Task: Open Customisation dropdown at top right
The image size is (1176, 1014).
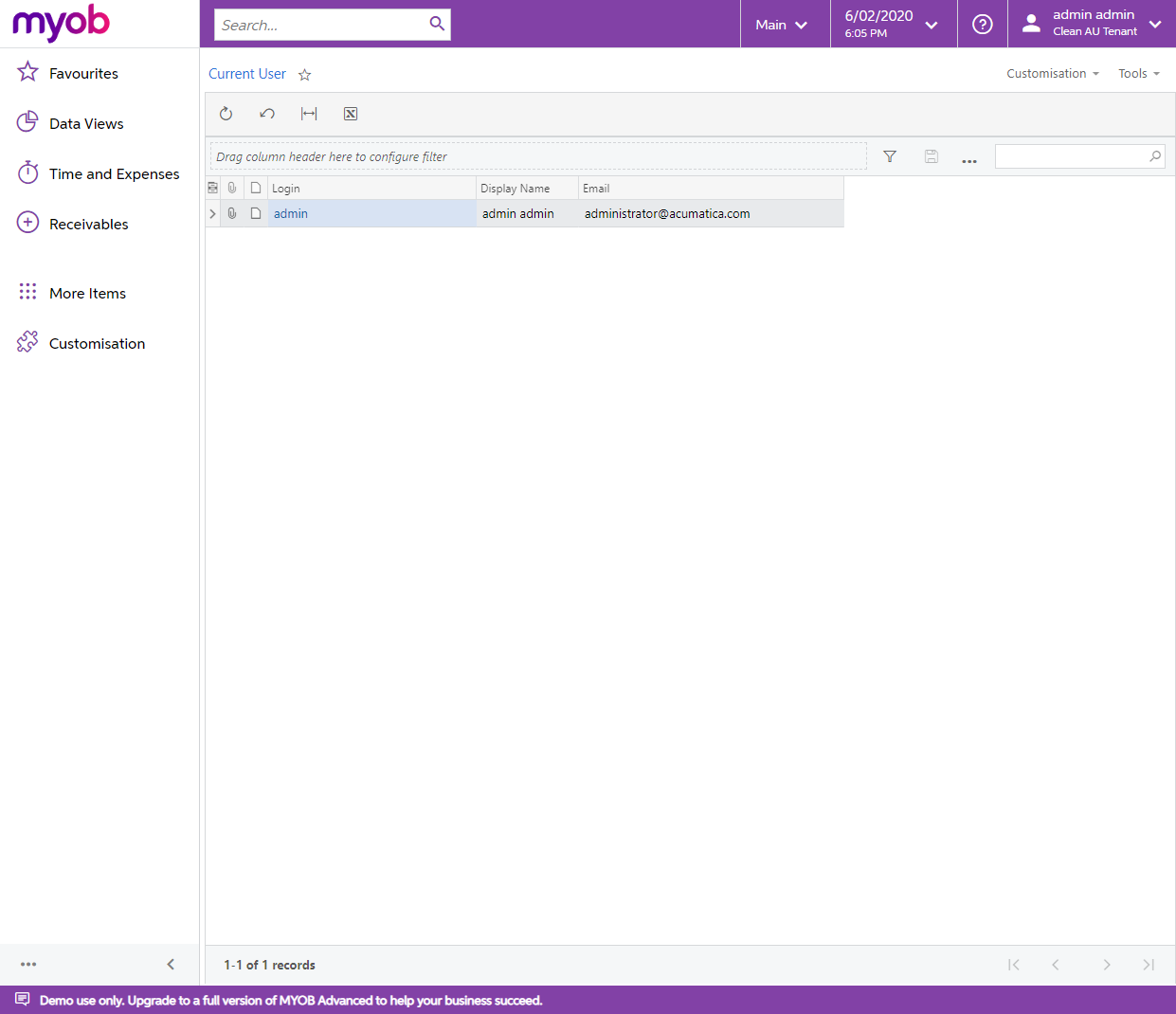Action: 1053,73
